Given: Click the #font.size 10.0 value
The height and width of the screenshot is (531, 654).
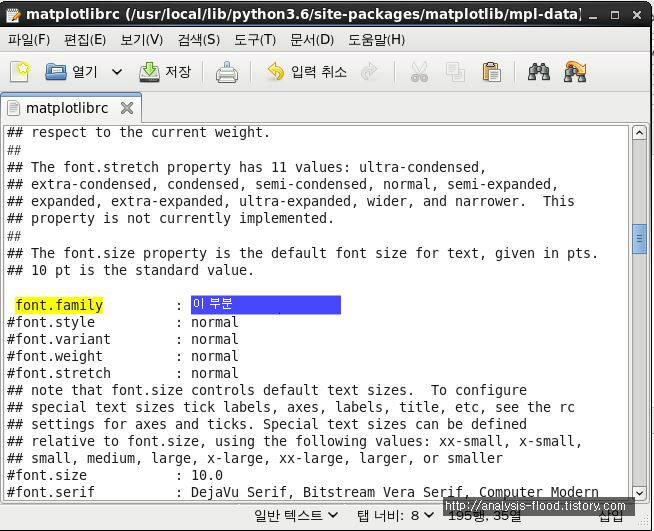Looking at the screenshot, I should (207, 476).
